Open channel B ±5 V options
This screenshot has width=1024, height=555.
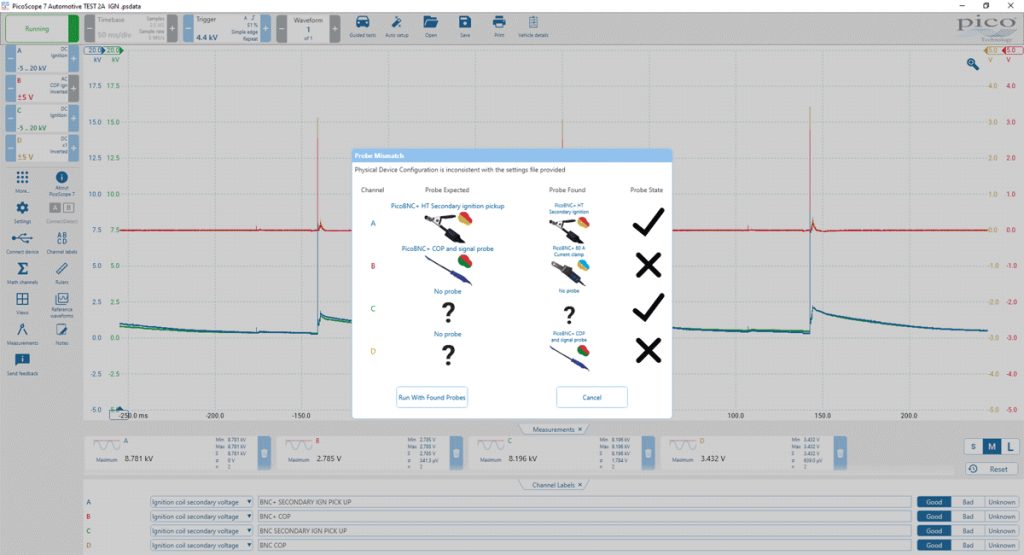tap(42, 89)
